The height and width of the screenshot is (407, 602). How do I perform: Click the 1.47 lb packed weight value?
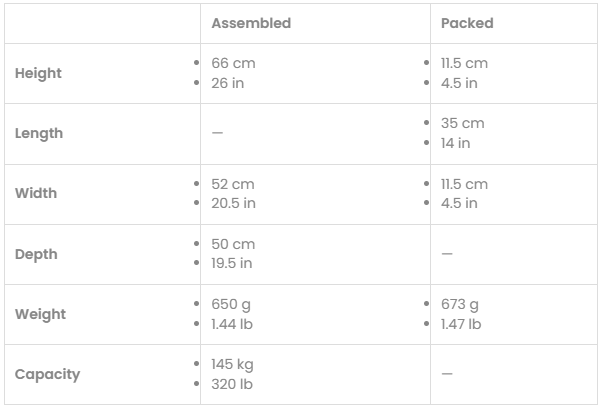461,324
